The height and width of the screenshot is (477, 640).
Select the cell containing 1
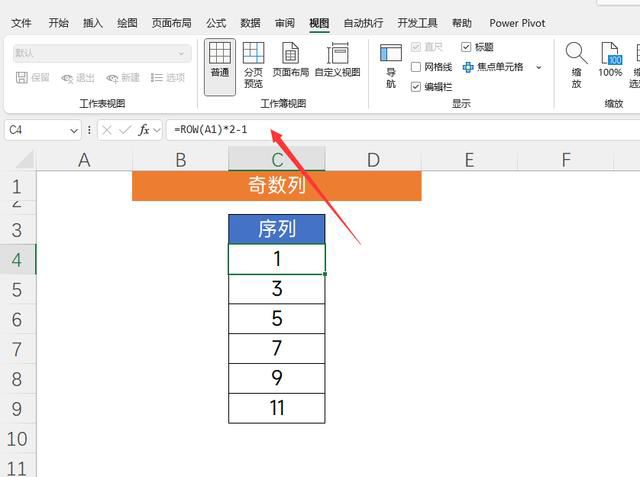277,259
